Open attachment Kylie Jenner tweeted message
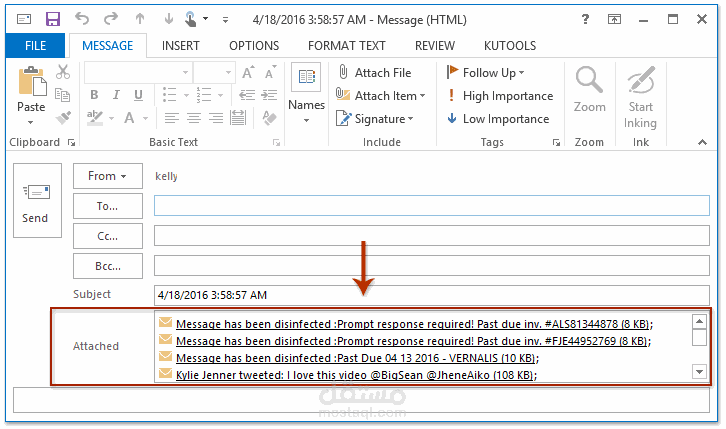This screenshot has height=429, width=726. 356,375
